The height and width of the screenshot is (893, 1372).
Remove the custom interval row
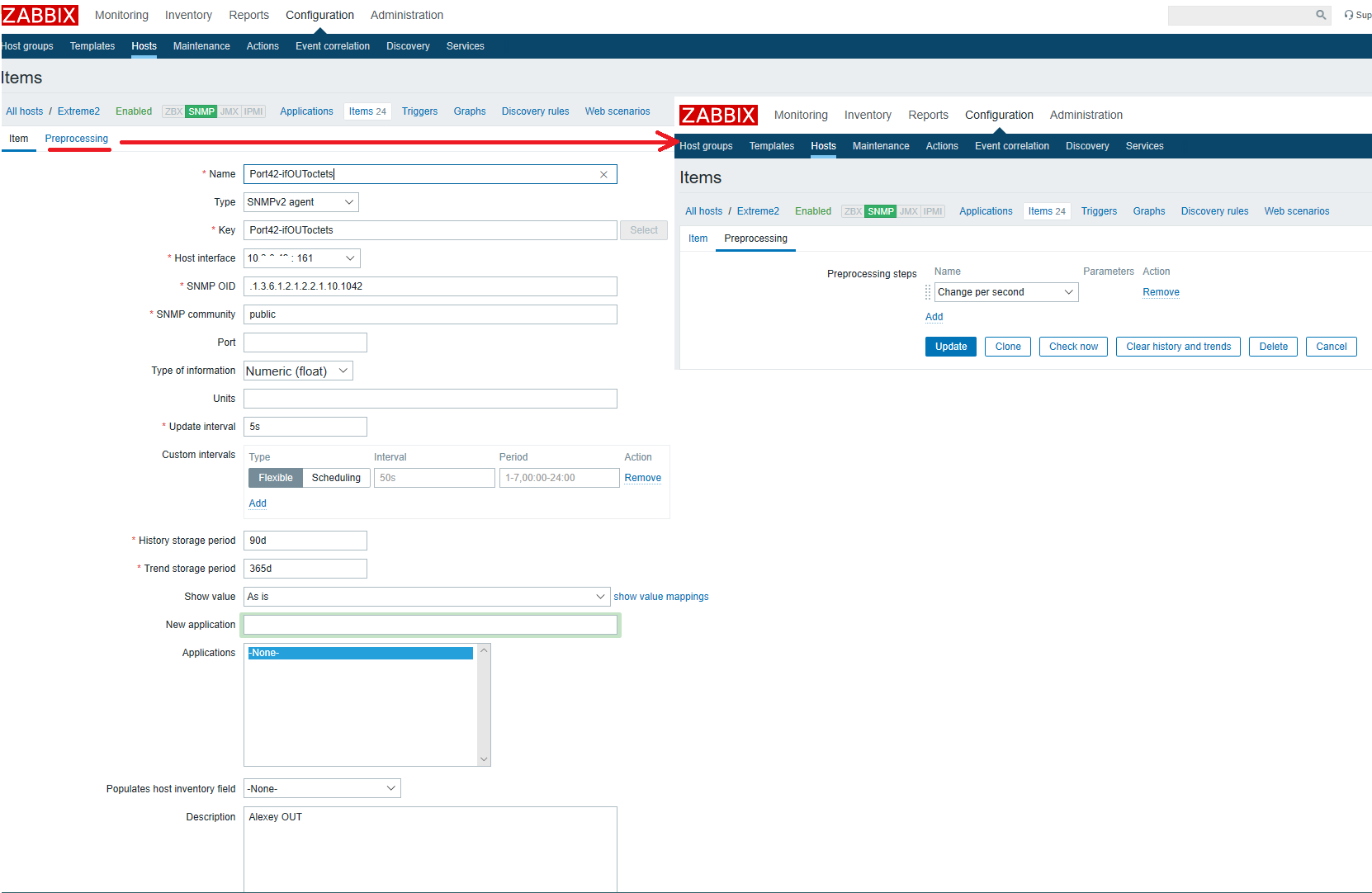643,478
